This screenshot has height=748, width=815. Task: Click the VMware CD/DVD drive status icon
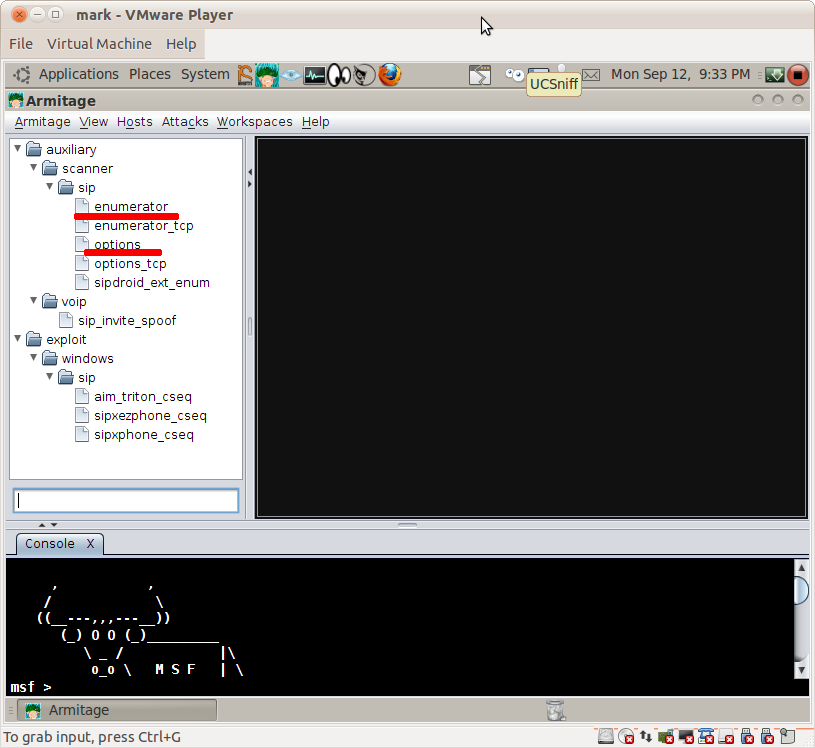point(626,736)
